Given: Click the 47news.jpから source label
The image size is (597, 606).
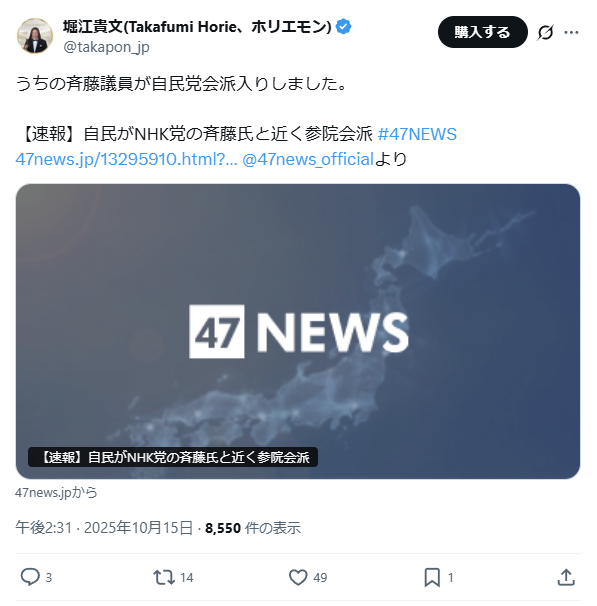Looking at the screenshot, I should tap(56, 492).
